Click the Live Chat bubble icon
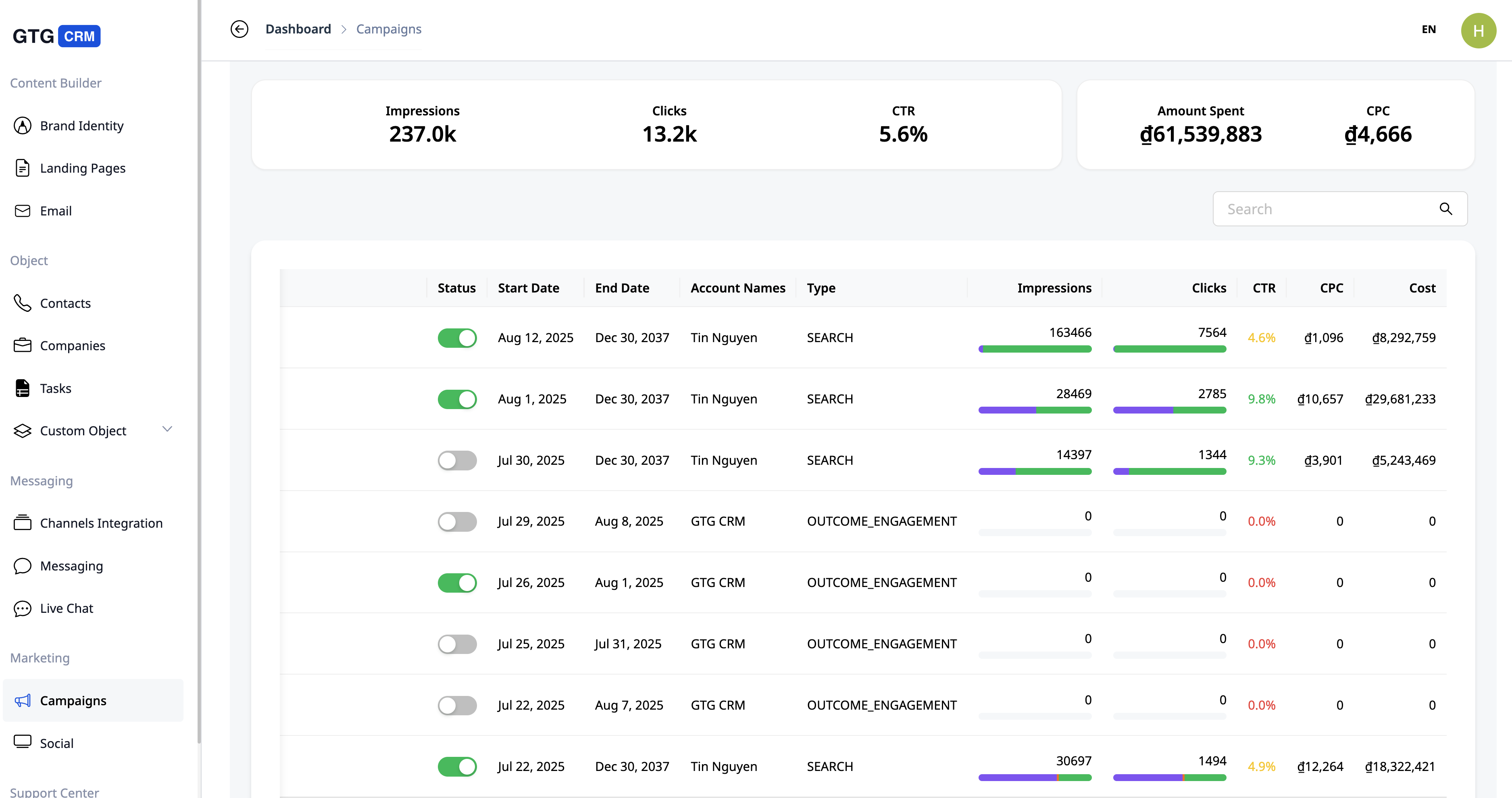This screenshot has height=798, width=1512. pyautogui.click(x=22, y=608)
